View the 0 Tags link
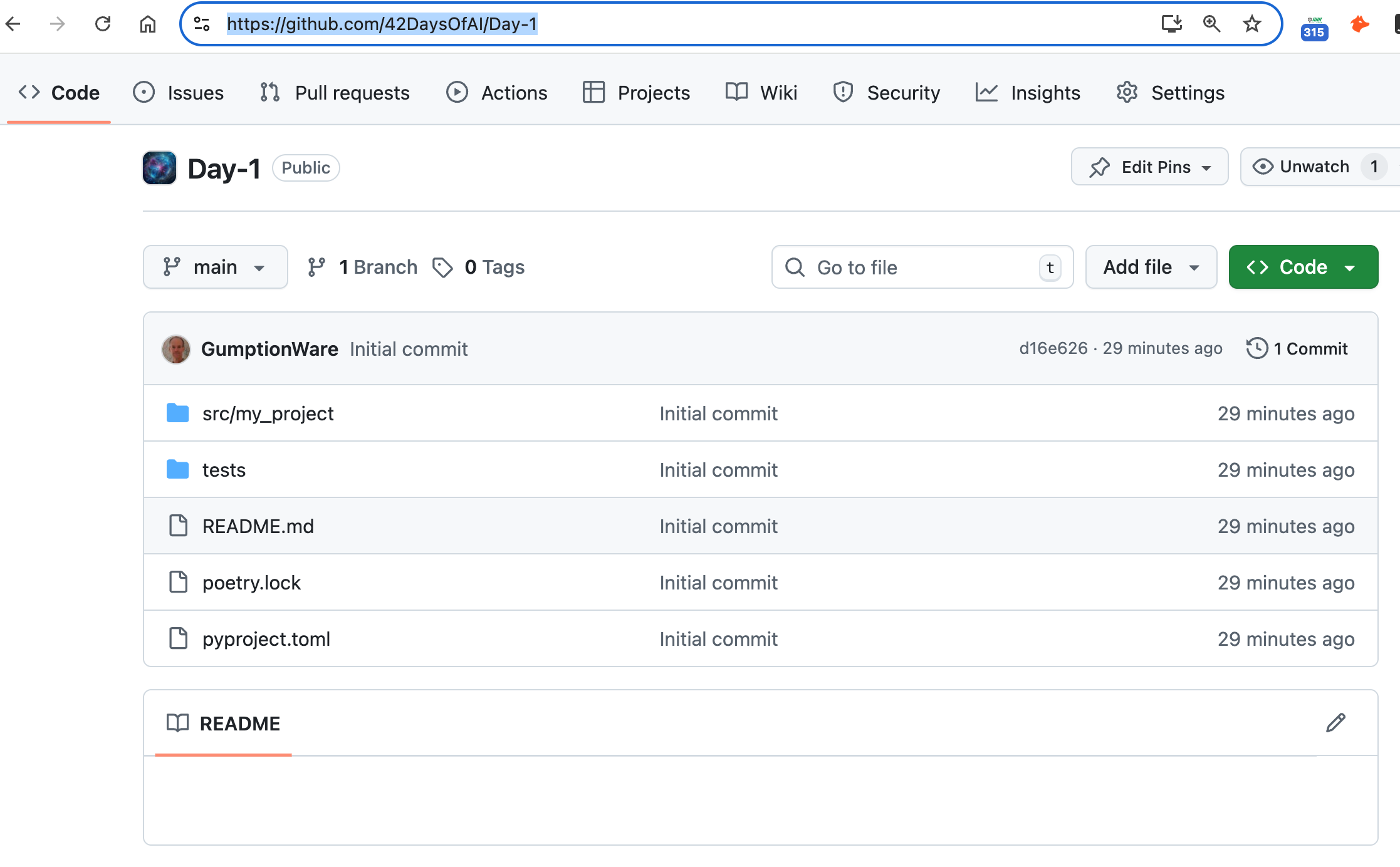The image size is (1400, 867). click(x=479, y=267)
